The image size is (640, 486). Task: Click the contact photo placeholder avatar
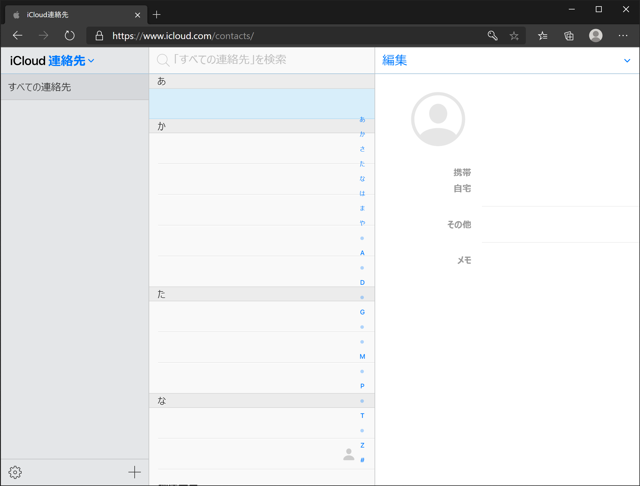[438, 119]
